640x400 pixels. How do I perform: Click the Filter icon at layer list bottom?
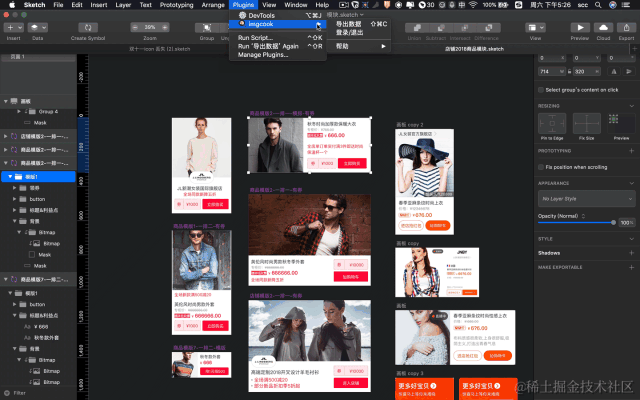point(7,393)
